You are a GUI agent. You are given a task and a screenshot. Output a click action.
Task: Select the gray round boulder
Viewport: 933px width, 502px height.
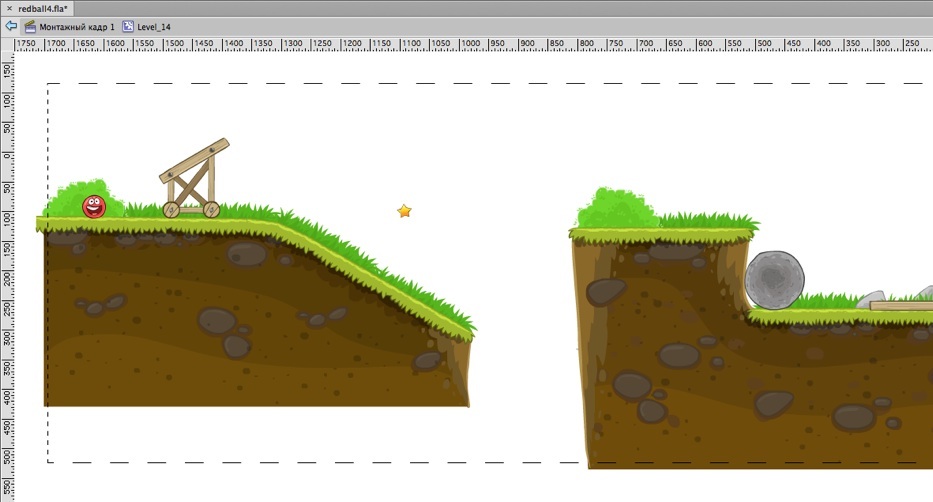[775, 279]
